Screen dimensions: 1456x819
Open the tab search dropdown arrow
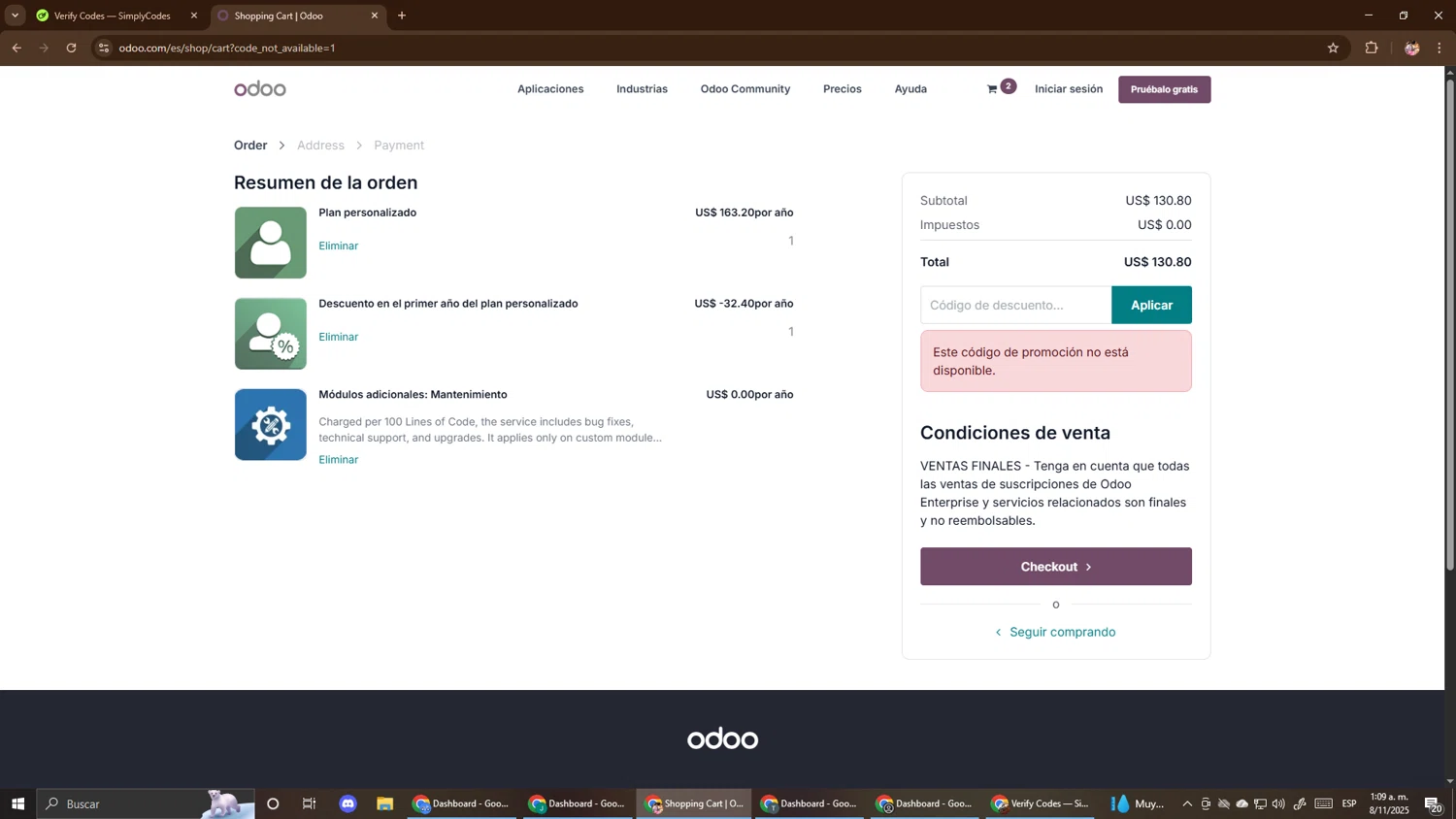pyautogui.click(x=15, y=16)
